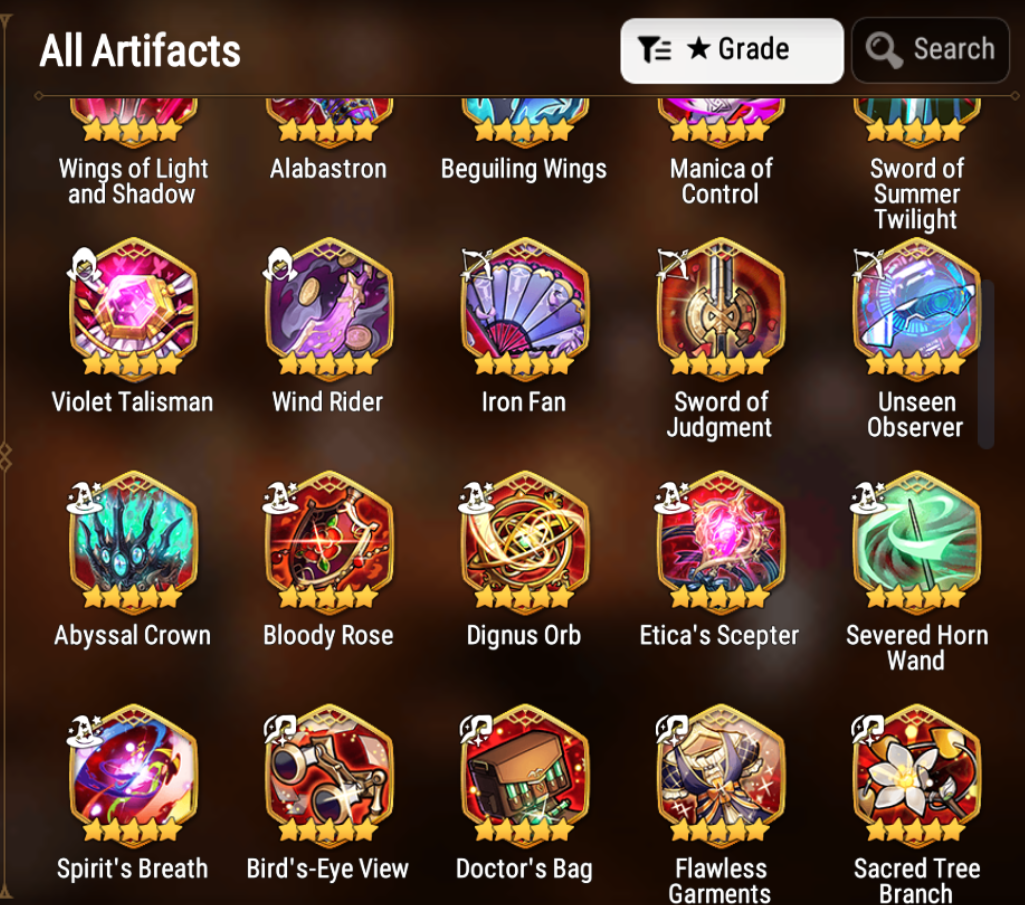Pick the Sacred Tree Branch artifact
Screen dimensions: 1025x905
pyautogui.click(x=916, y=776)
